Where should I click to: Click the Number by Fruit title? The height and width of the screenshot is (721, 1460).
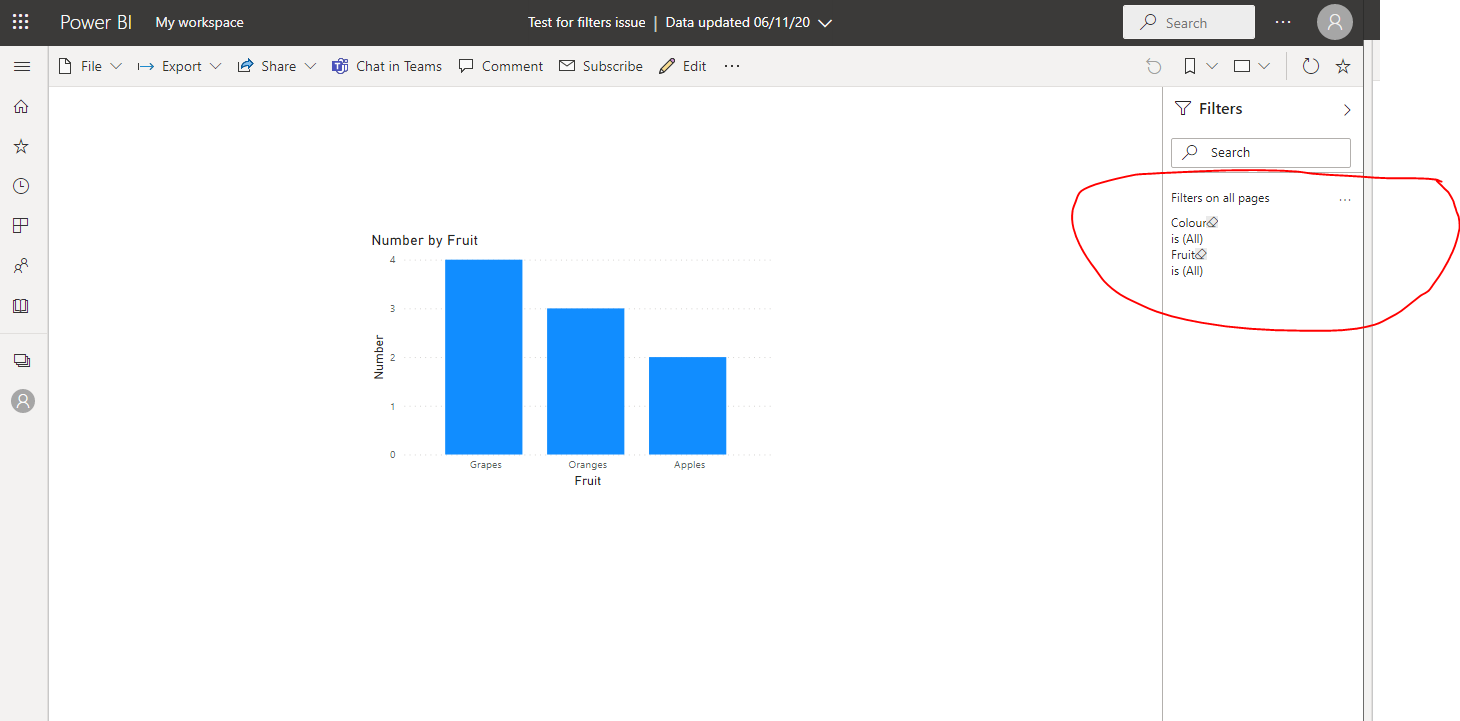pyautogui.click(x=425, y=240)
